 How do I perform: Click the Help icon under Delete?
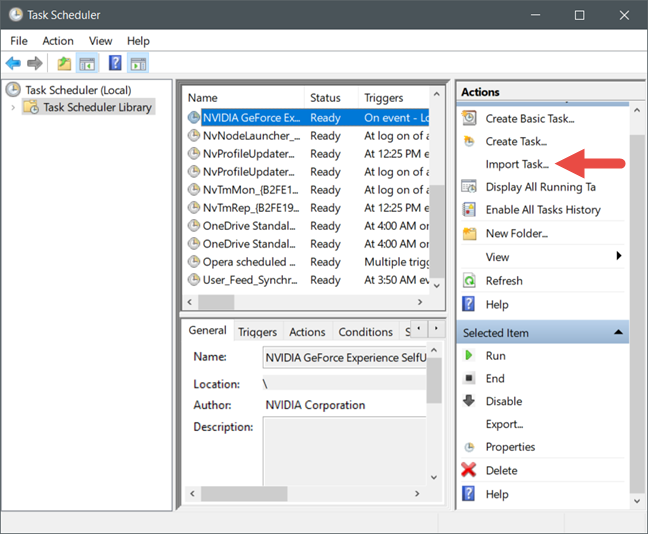click(468, 493)
